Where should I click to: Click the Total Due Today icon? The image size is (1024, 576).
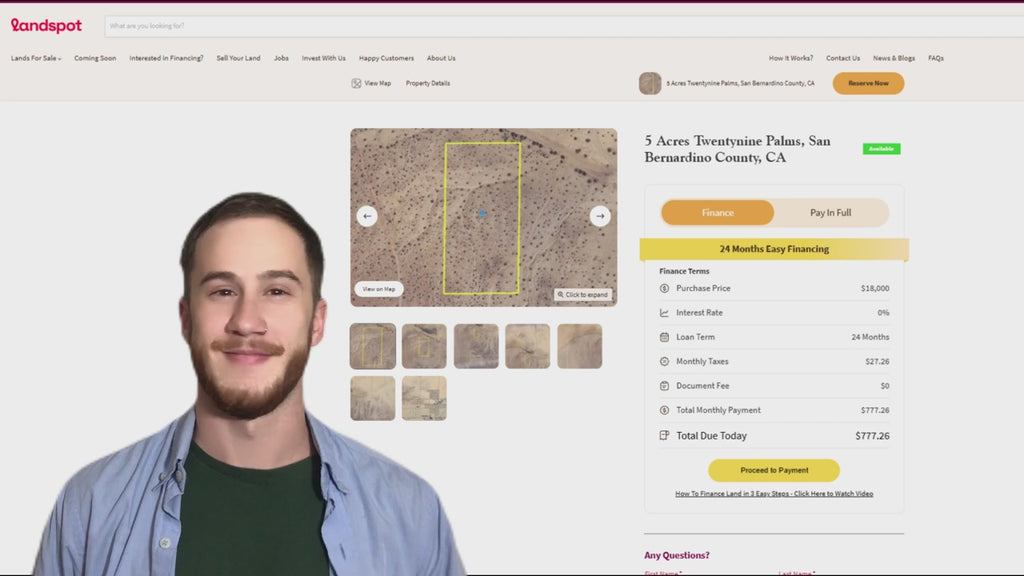pos(664,436)
